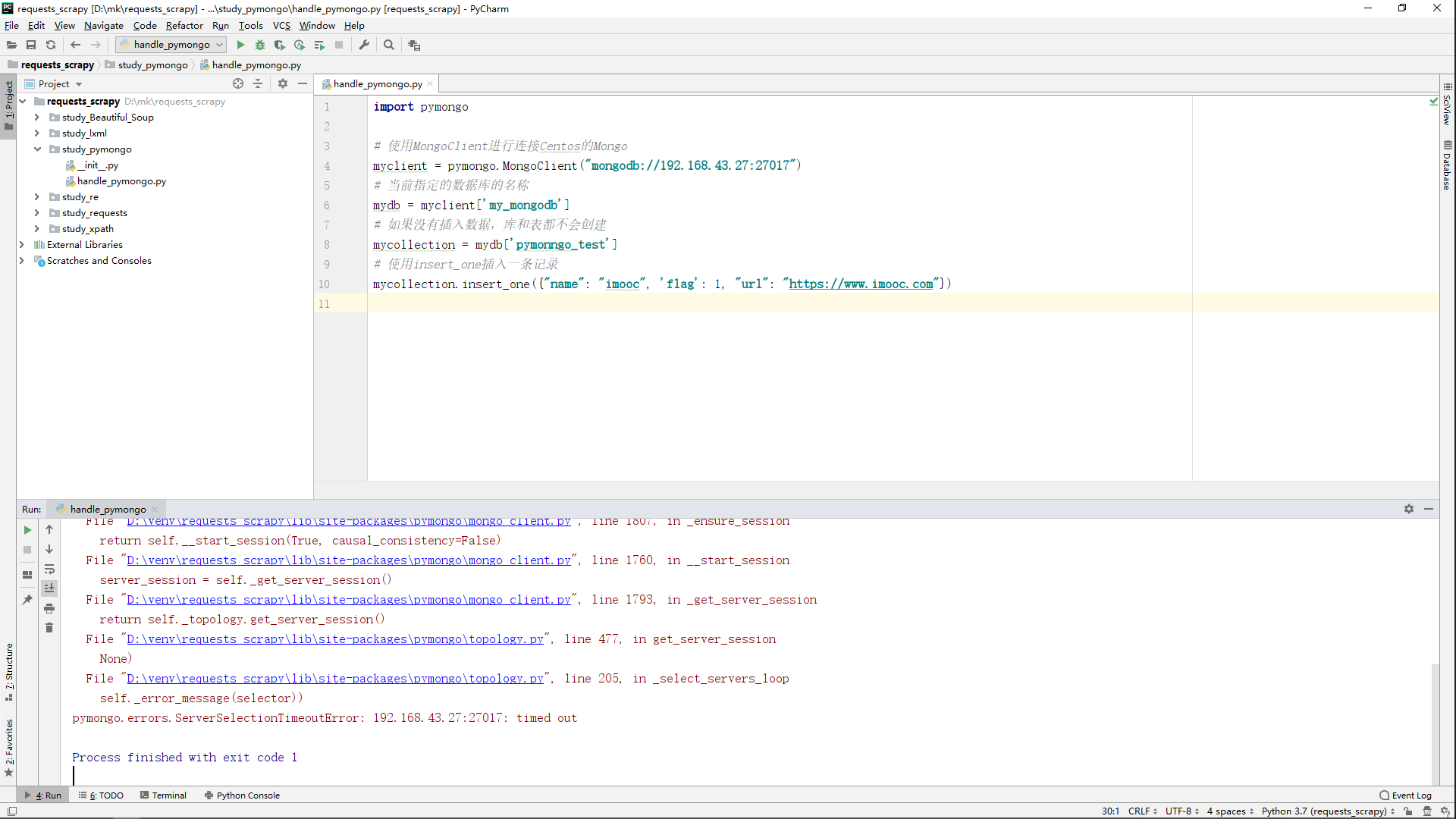Image resolution: width=1456 pixels, height=819 pixels.
Task: Start debugging with the bug icon
Action: click(260, 45)
